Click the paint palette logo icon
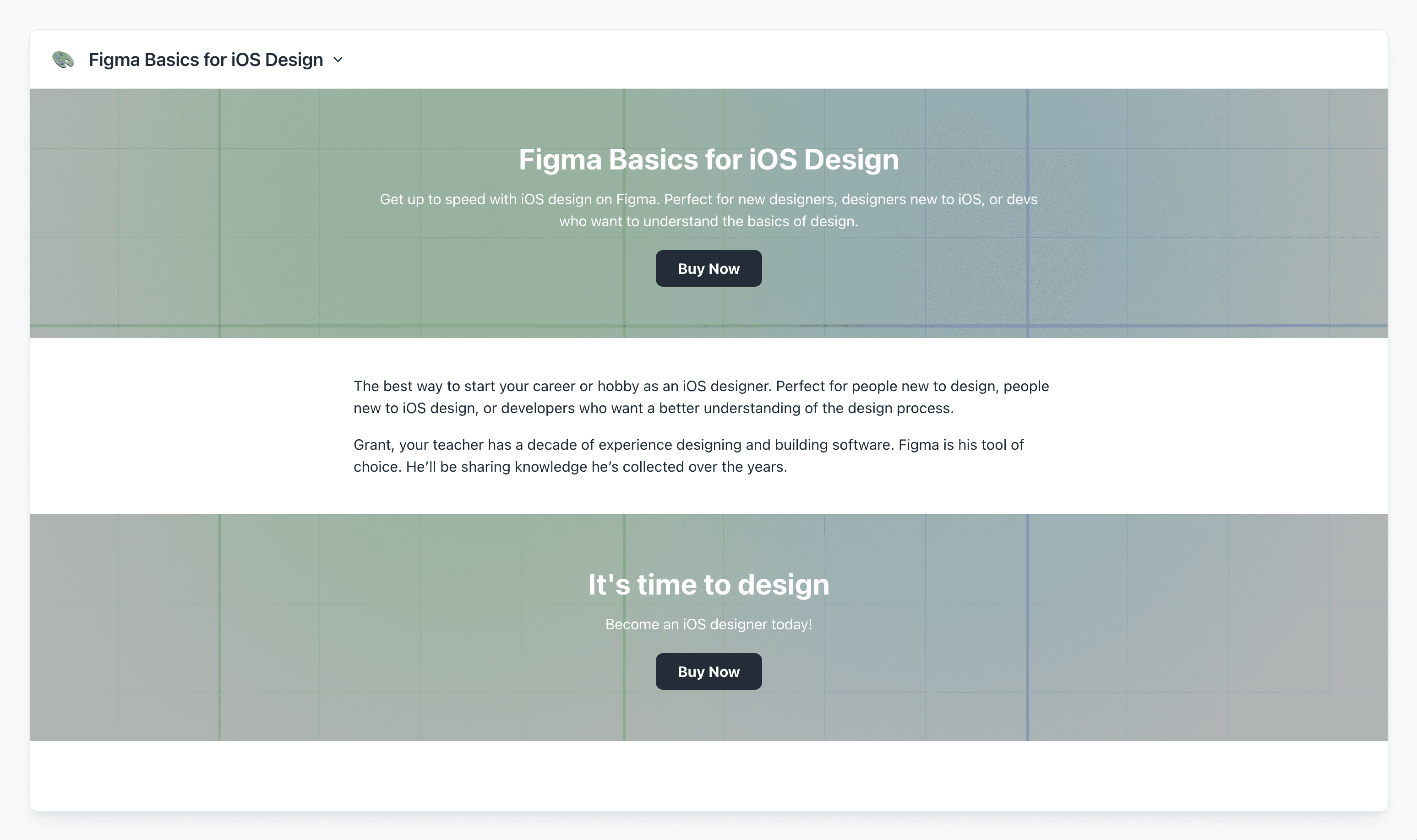This screenshot has width=1417, height=840. click(63, 60)
